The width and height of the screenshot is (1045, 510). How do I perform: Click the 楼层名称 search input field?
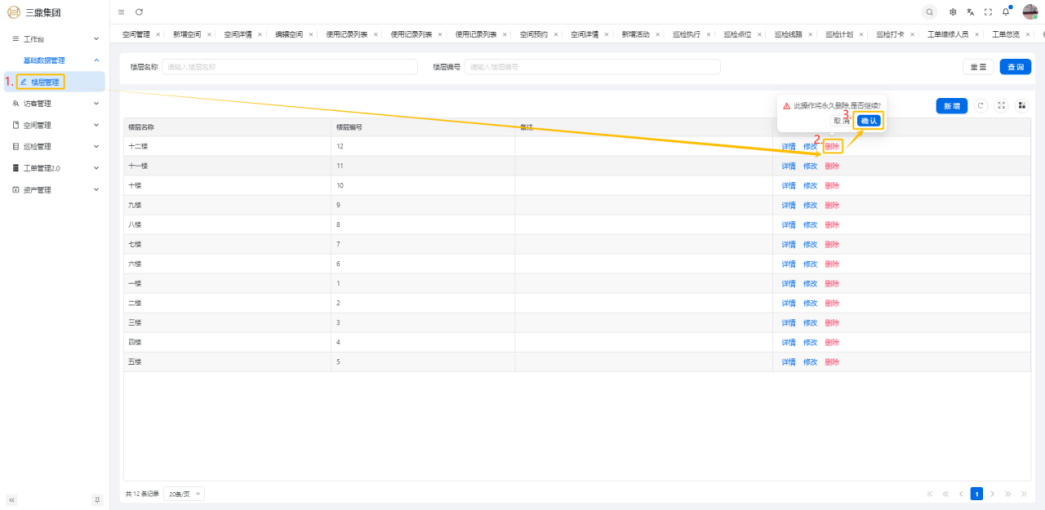[x=290, y=67]
